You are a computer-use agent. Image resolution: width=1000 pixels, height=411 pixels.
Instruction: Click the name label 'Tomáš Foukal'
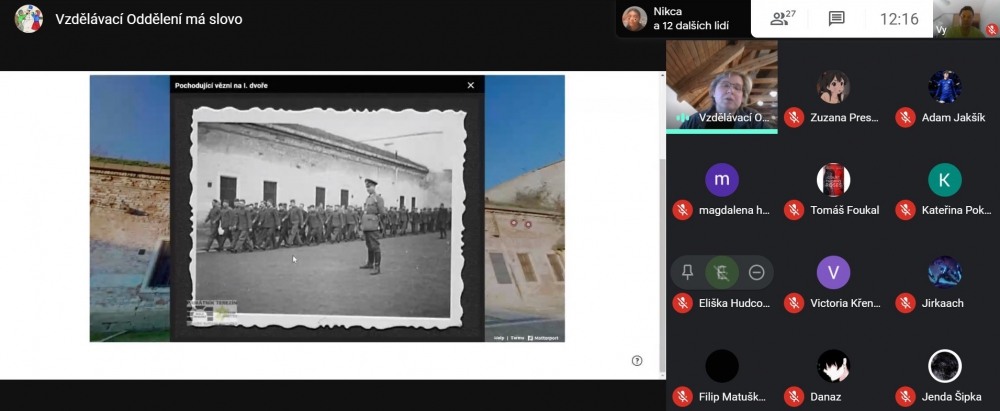click(844, 210)
